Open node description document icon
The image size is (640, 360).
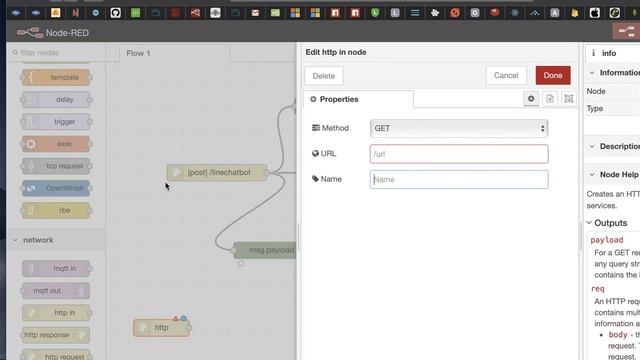pos(550,98)
